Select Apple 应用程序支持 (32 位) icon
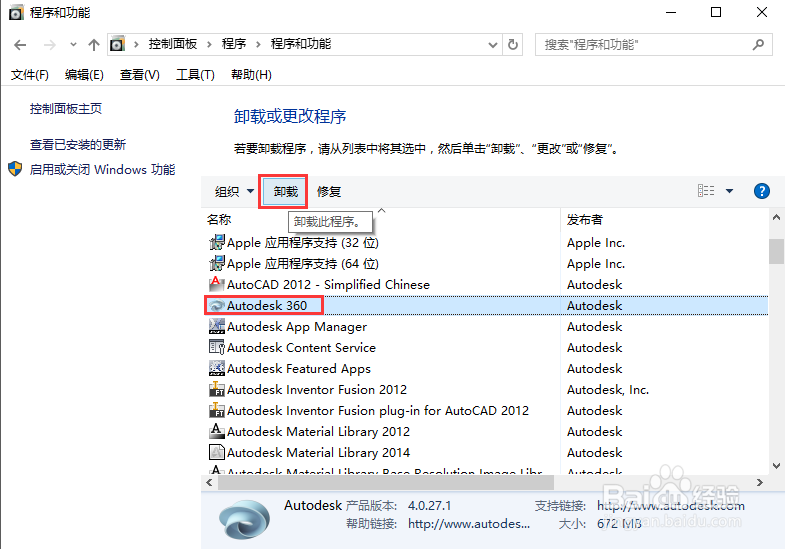This screenshot has height=549, width=785. point(216,242)
